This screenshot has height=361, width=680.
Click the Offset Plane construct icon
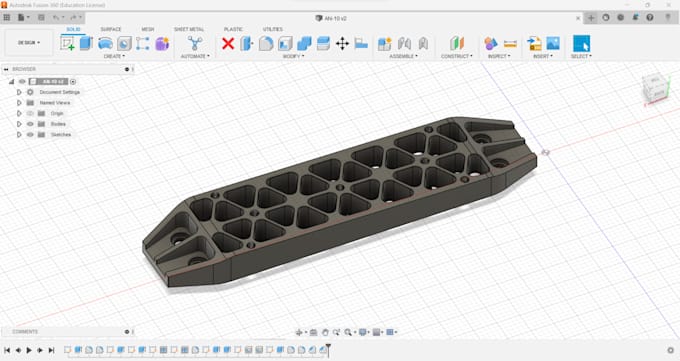coord(457,43)
